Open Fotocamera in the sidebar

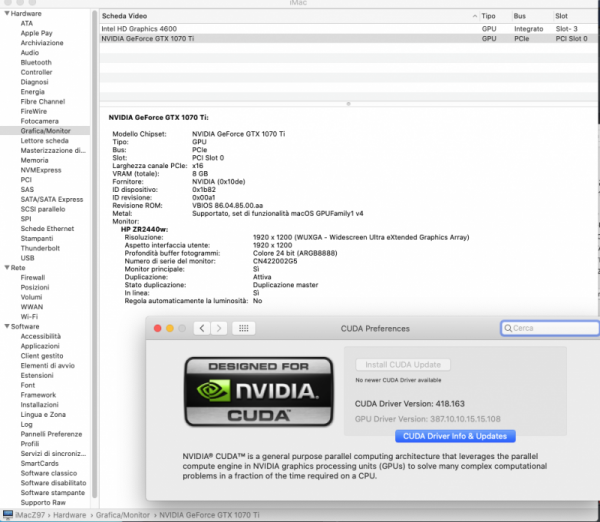pos(39,121)
